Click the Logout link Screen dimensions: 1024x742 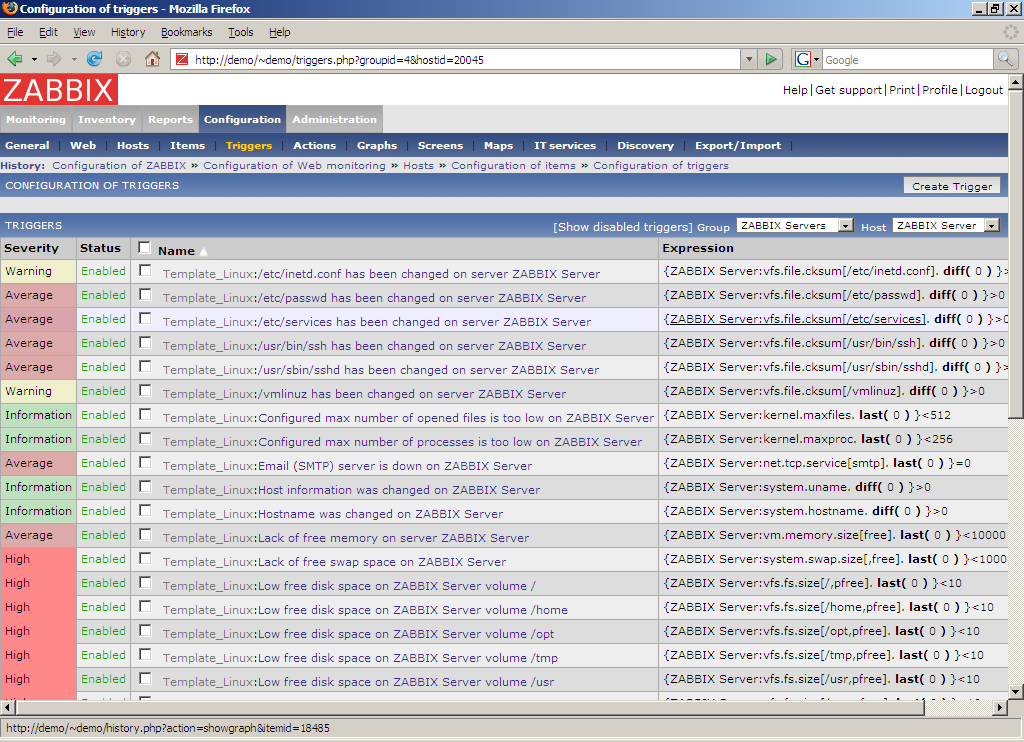pyautogui.click(x=984, y=90)
